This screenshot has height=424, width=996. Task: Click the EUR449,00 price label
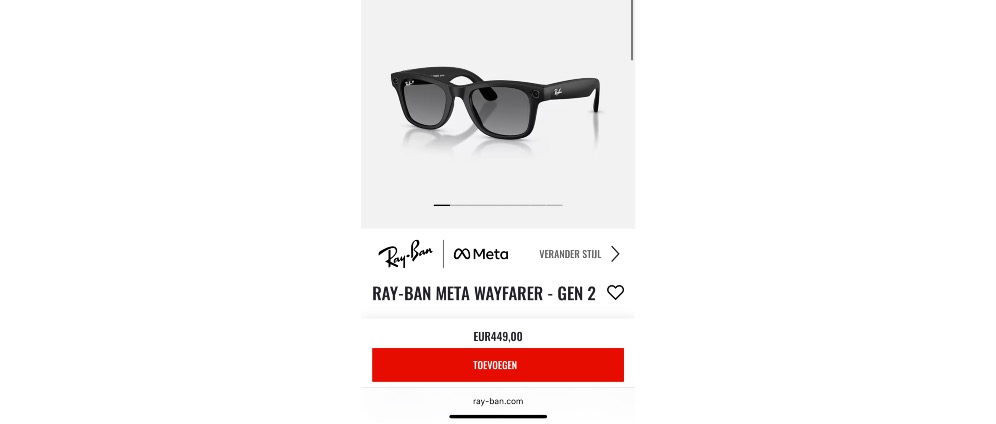(x=498, y=336)
